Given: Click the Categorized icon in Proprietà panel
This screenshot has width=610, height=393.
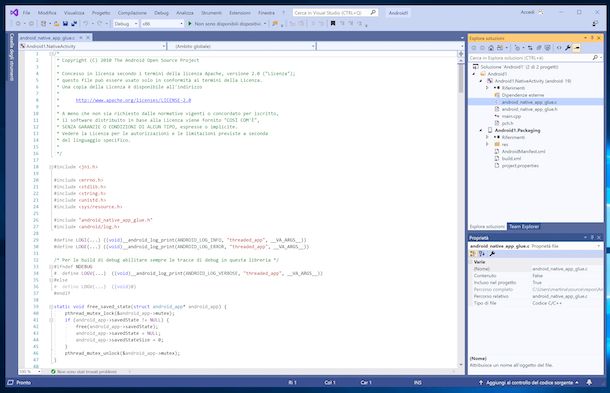Looking at the screenshot, I should click(x=473, y=254).
